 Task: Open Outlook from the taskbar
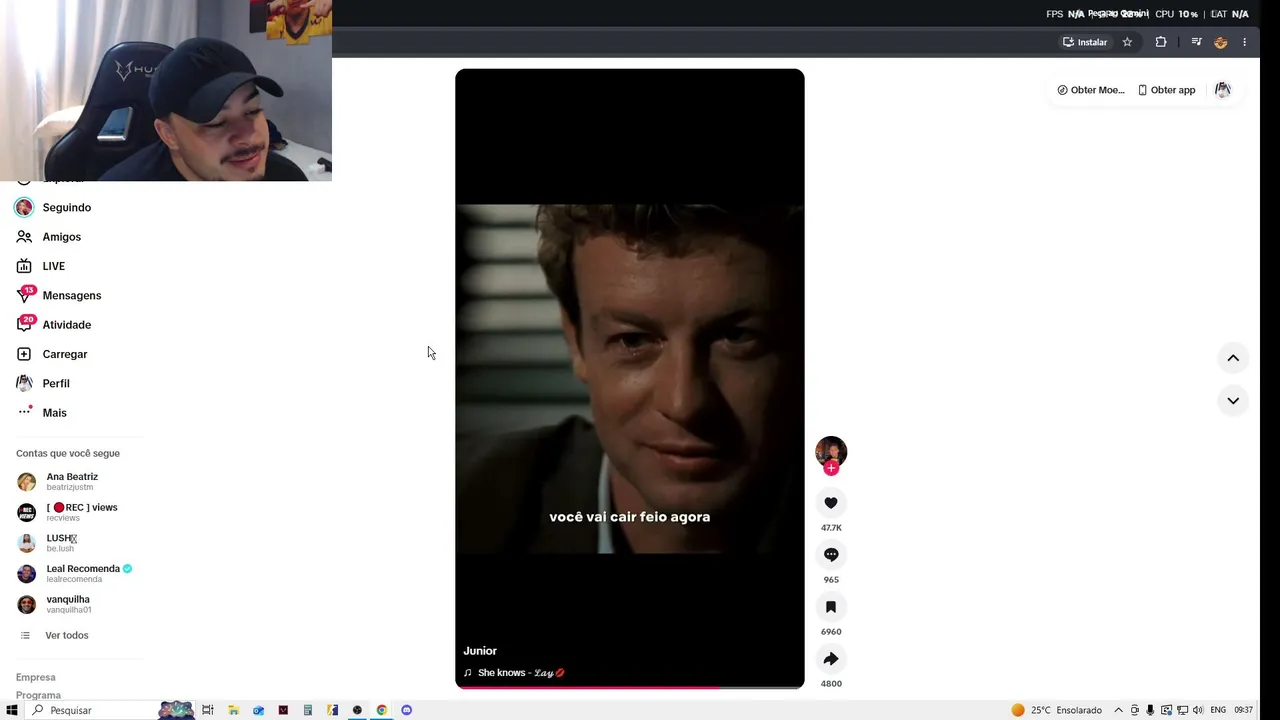pos(258,710)
